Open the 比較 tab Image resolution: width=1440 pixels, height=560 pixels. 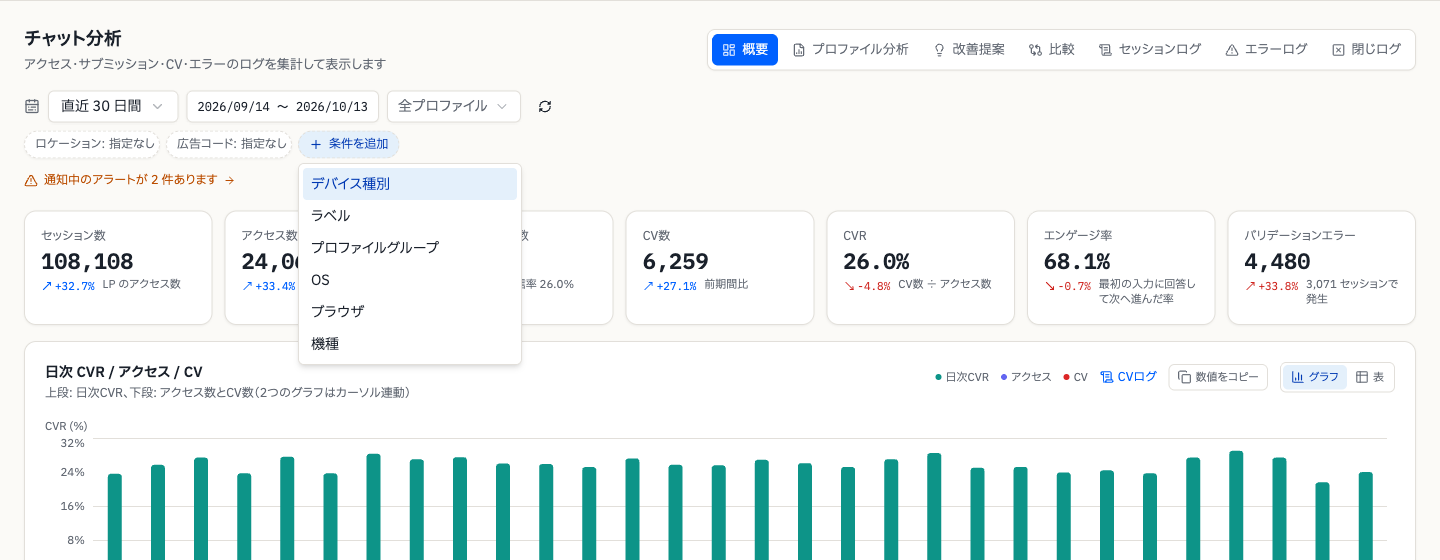1052,49
